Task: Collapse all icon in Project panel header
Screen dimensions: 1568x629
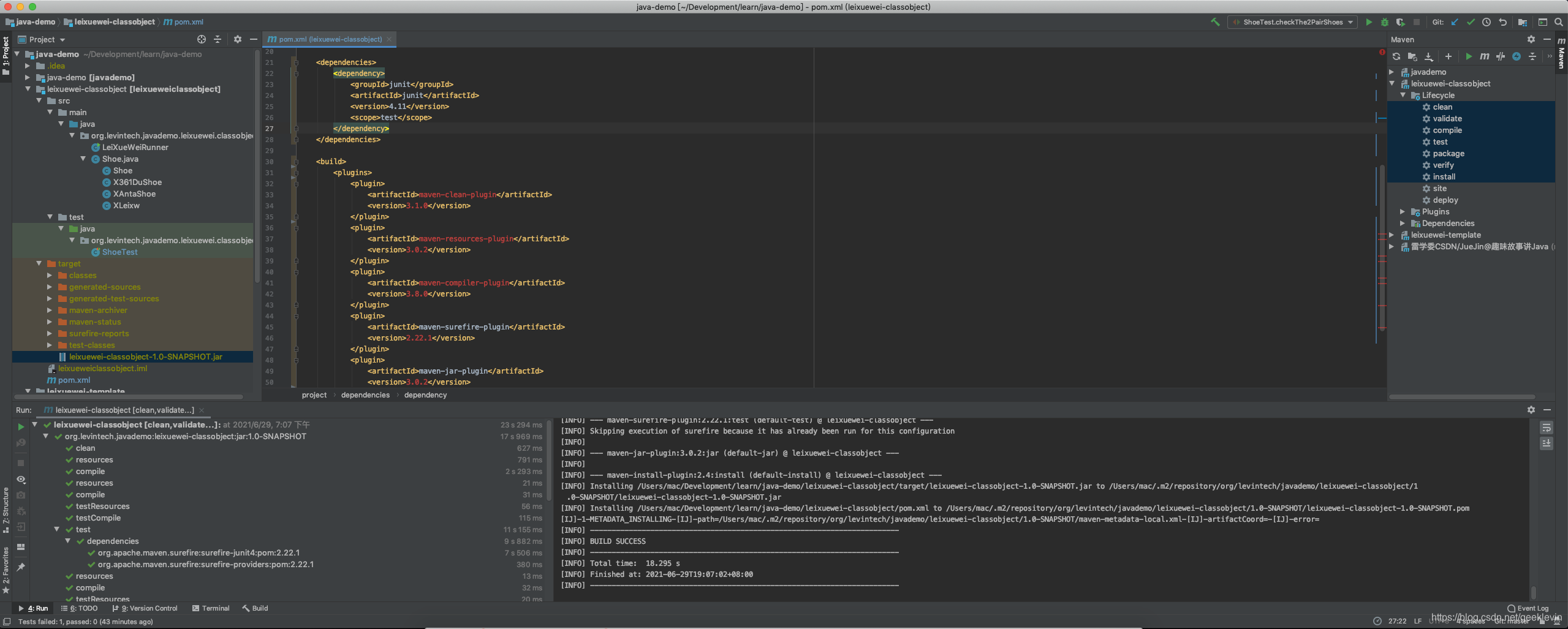Action: 218,39
